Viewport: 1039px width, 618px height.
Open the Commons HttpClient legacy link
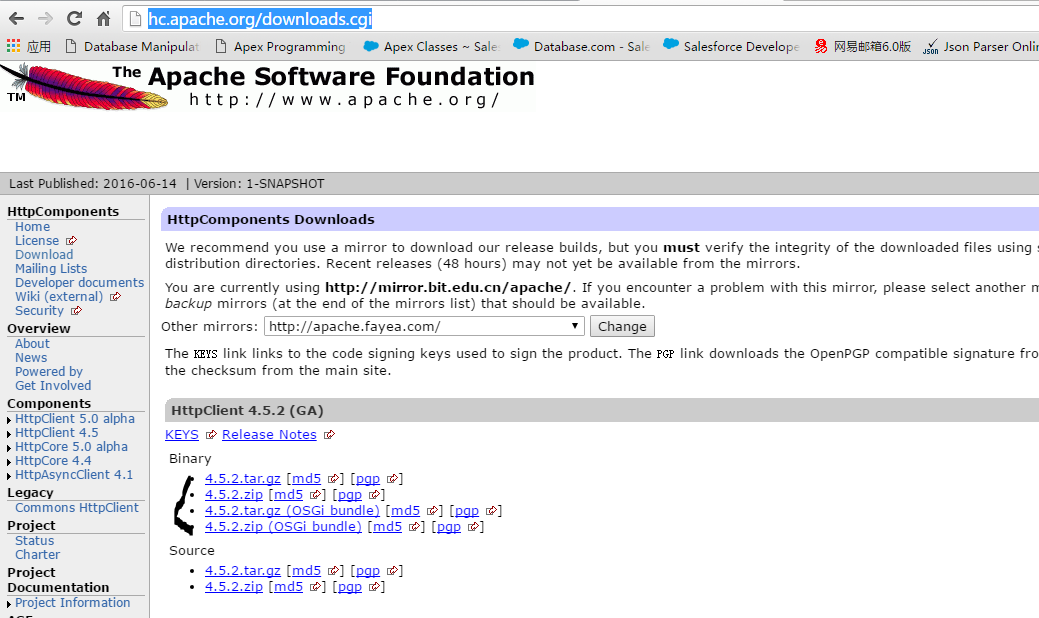(x=77, y=507)
